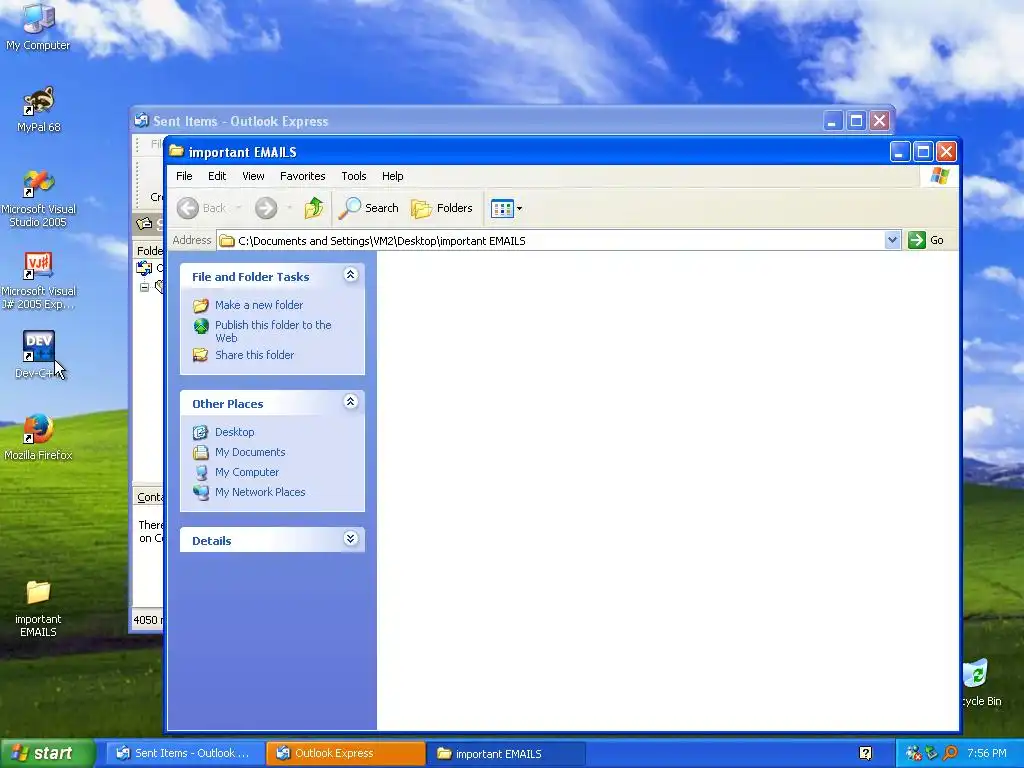This screenshot has height=768, width=1024.
Task: Click the Go button
Action: point(926,240)
